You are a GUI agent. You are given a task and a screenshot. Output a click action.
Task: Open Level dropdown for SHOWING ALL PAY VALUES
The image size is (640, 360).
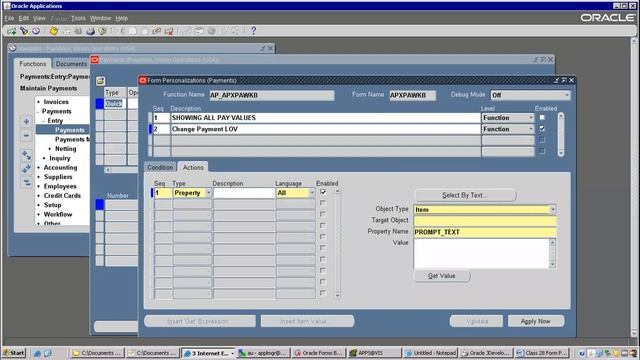(531, 118)
